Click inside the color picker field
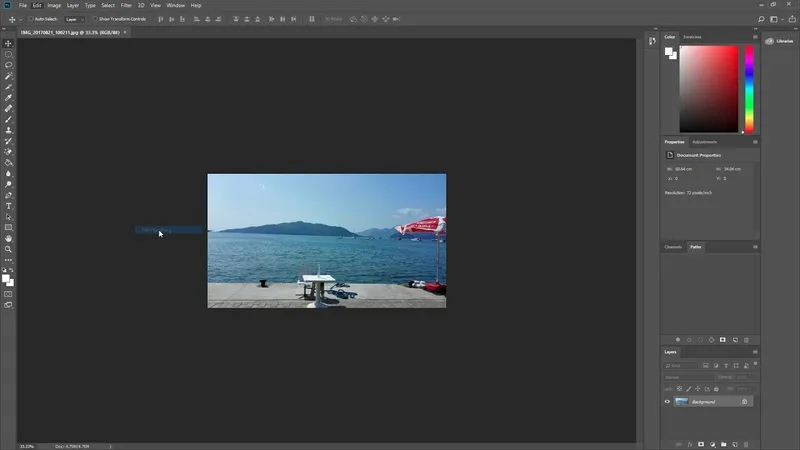 pos(708,89)
